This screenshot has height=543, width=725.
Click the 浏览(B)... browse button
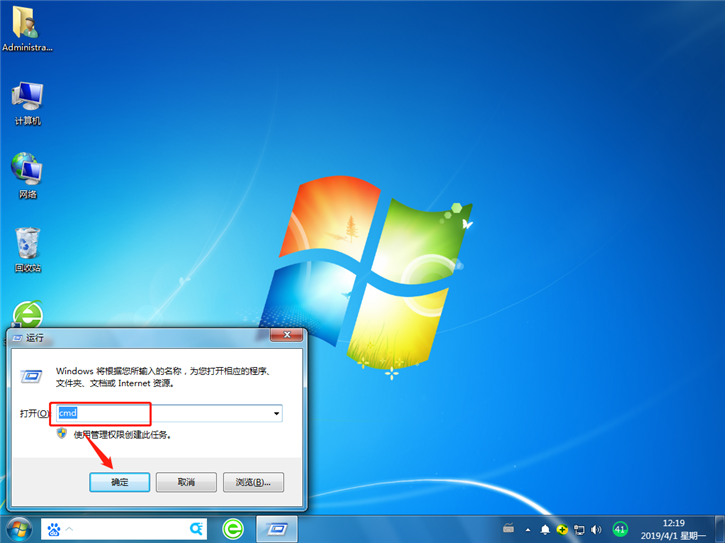(253, 482)
